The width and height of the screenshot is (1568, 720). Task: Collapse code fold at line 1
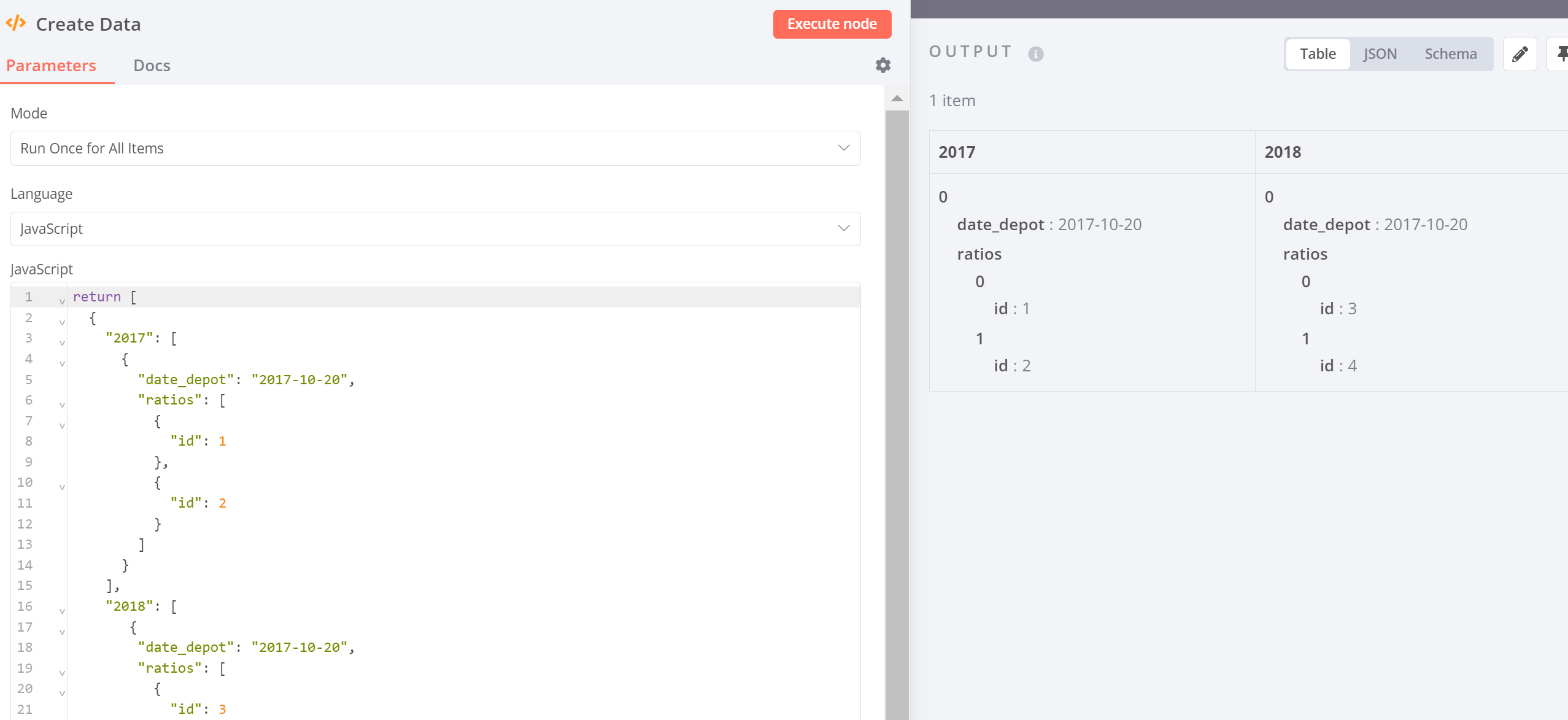[x=62, y=301]
